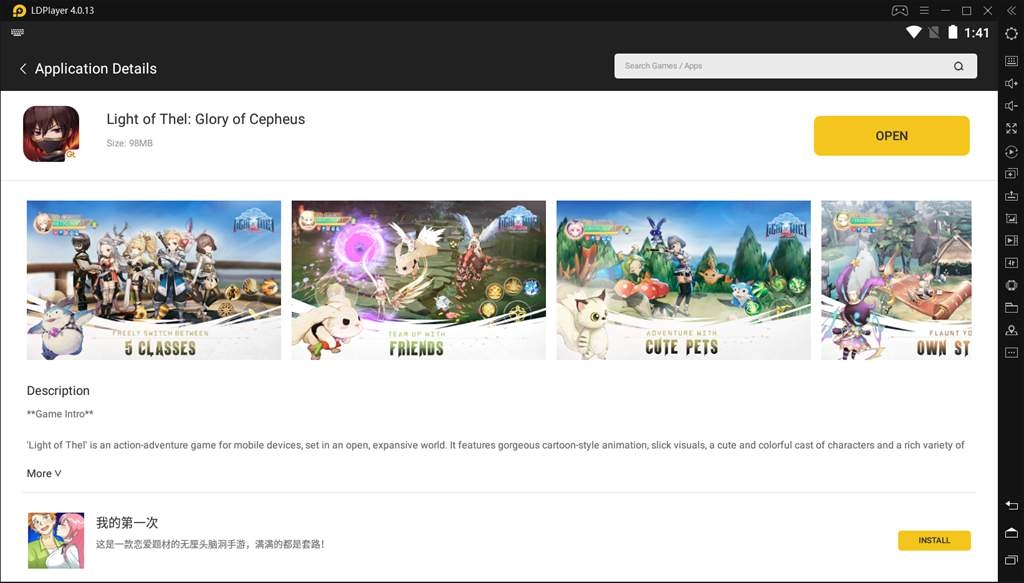Install the 我的第一次 app

click(x=935, y=541)
